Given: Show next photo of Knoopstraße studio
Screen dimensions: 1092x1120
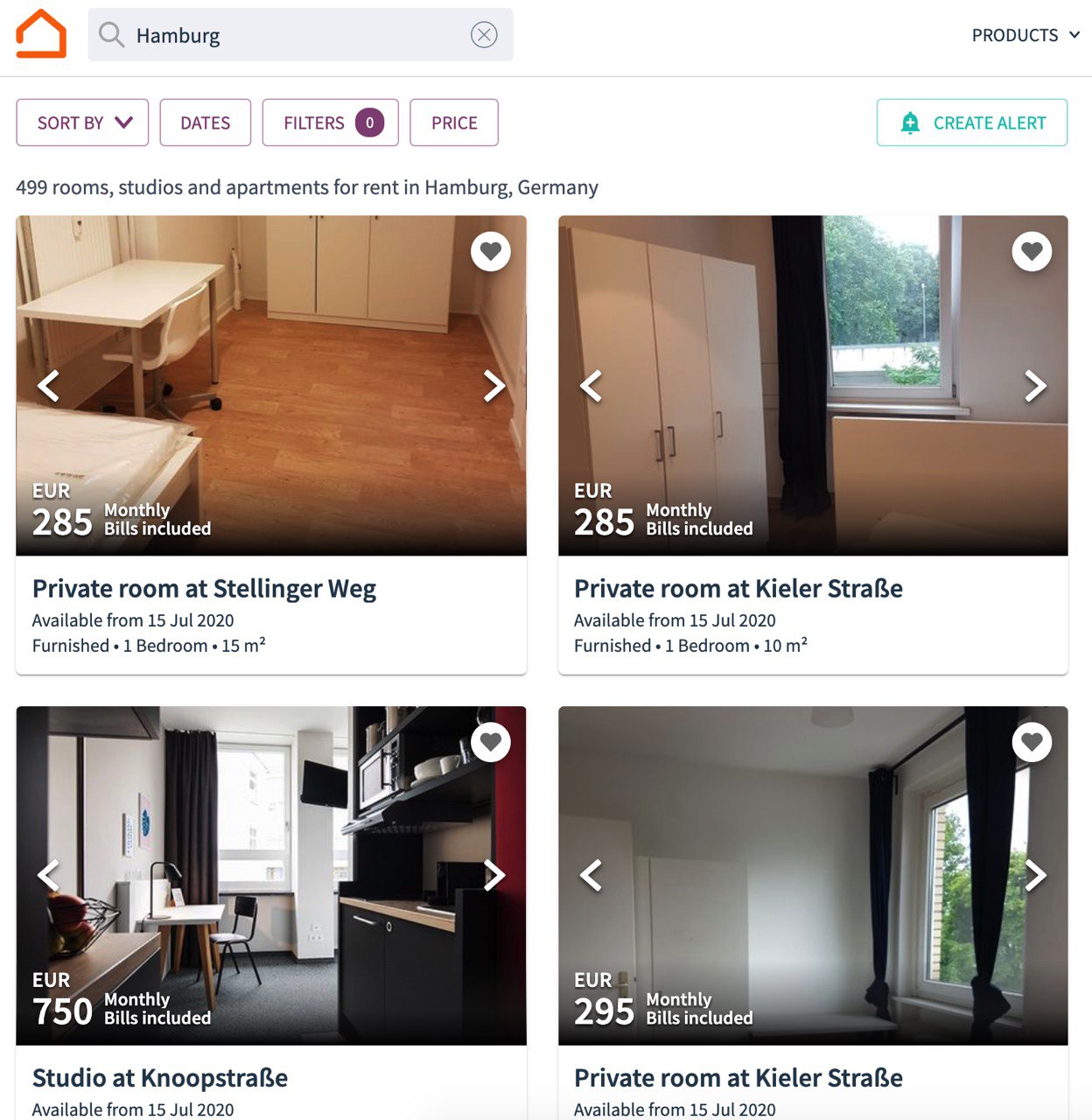Looking at the screenshot, I should click(494, 875).
